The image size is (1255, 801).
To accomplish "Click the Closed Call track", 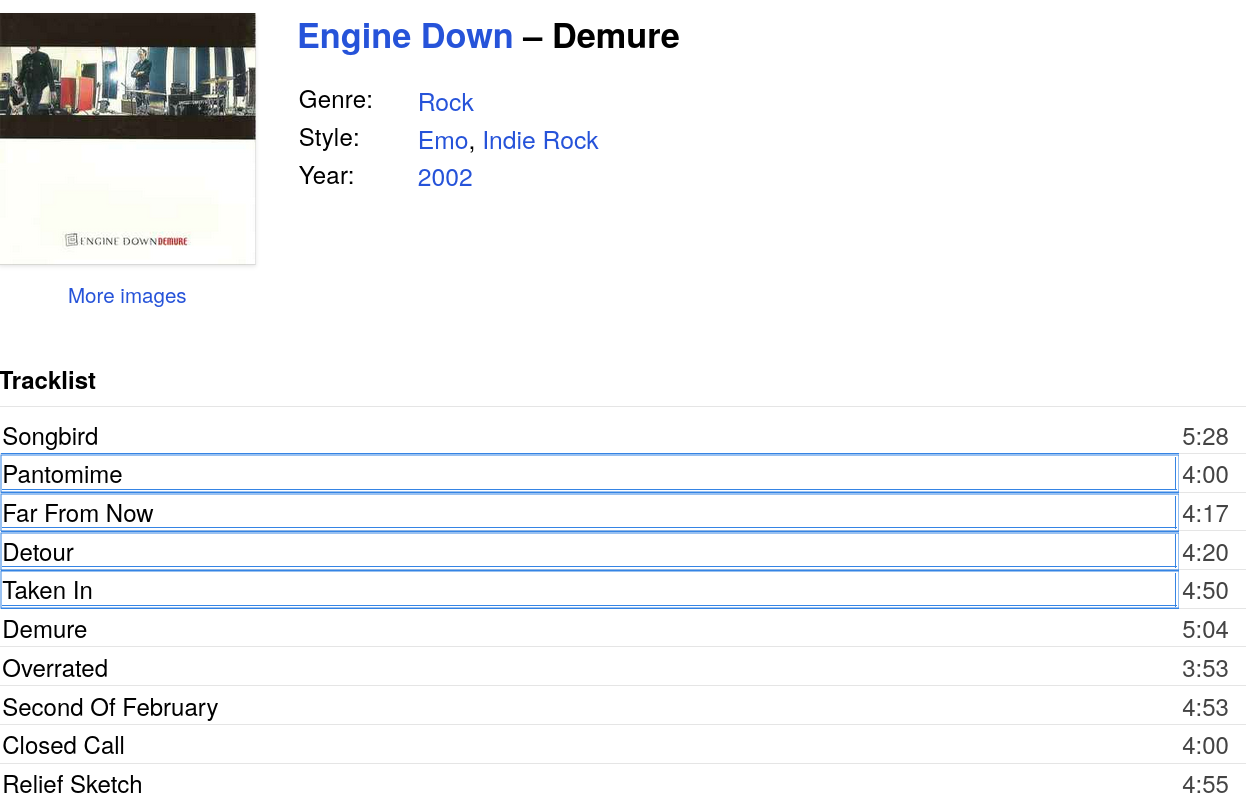I will pyautogui.click(x=64, y=746).
